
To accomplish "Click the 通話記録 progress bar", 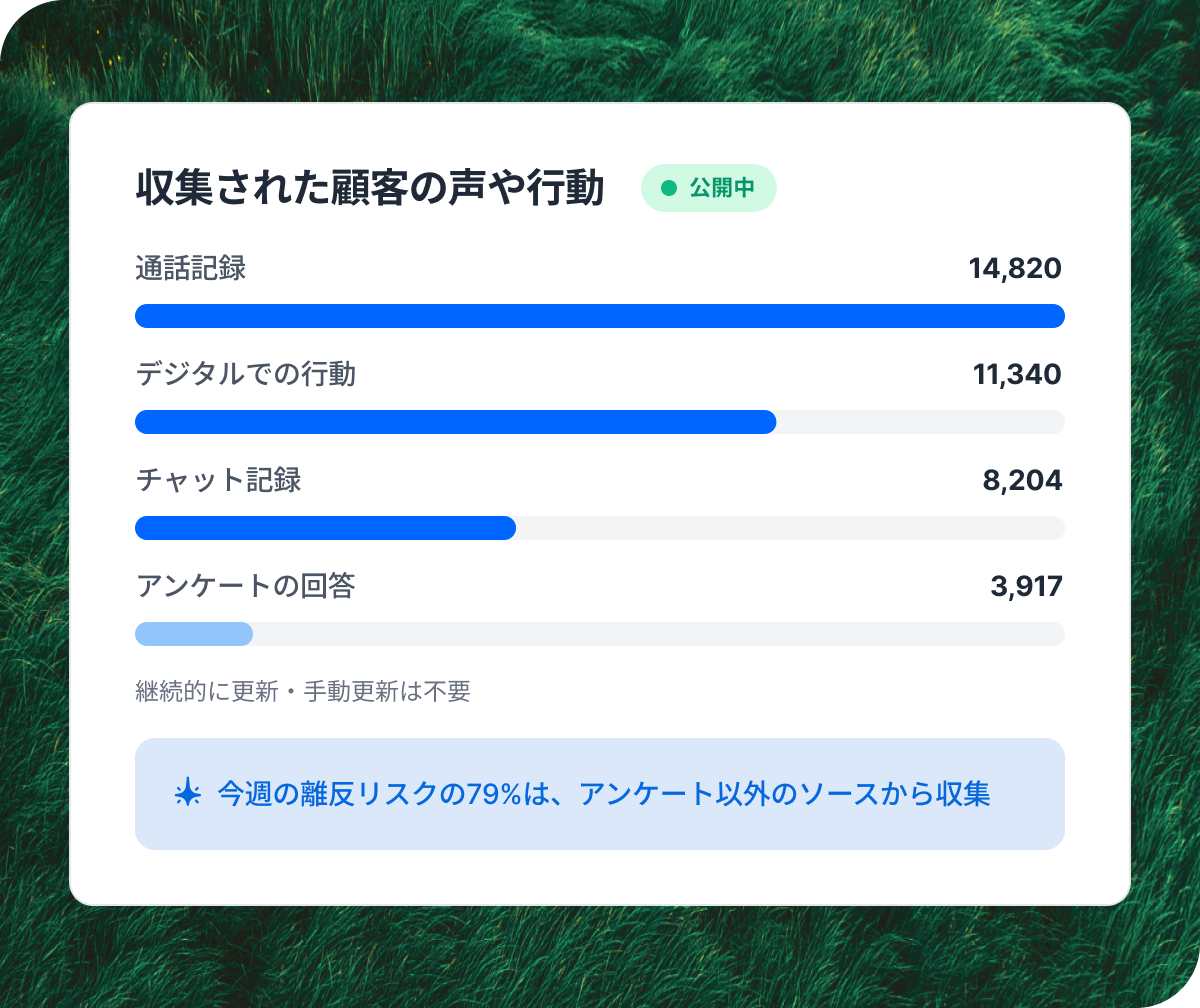I will click(x=600, y=316).
